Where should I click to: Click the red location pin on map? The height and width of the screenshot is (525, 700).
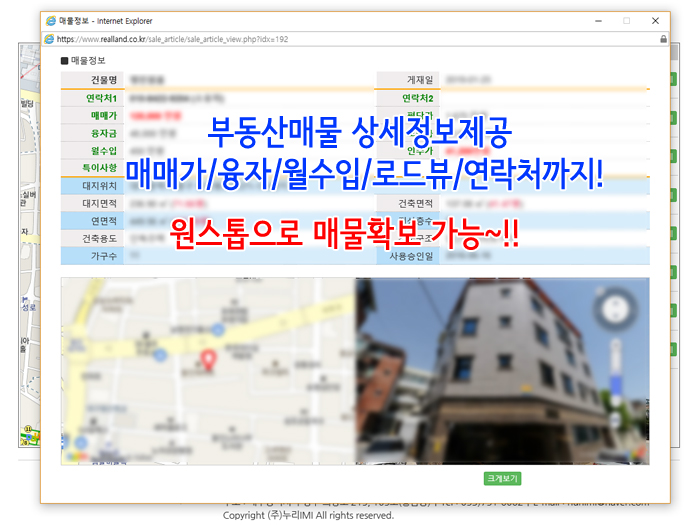coord(208,360)
